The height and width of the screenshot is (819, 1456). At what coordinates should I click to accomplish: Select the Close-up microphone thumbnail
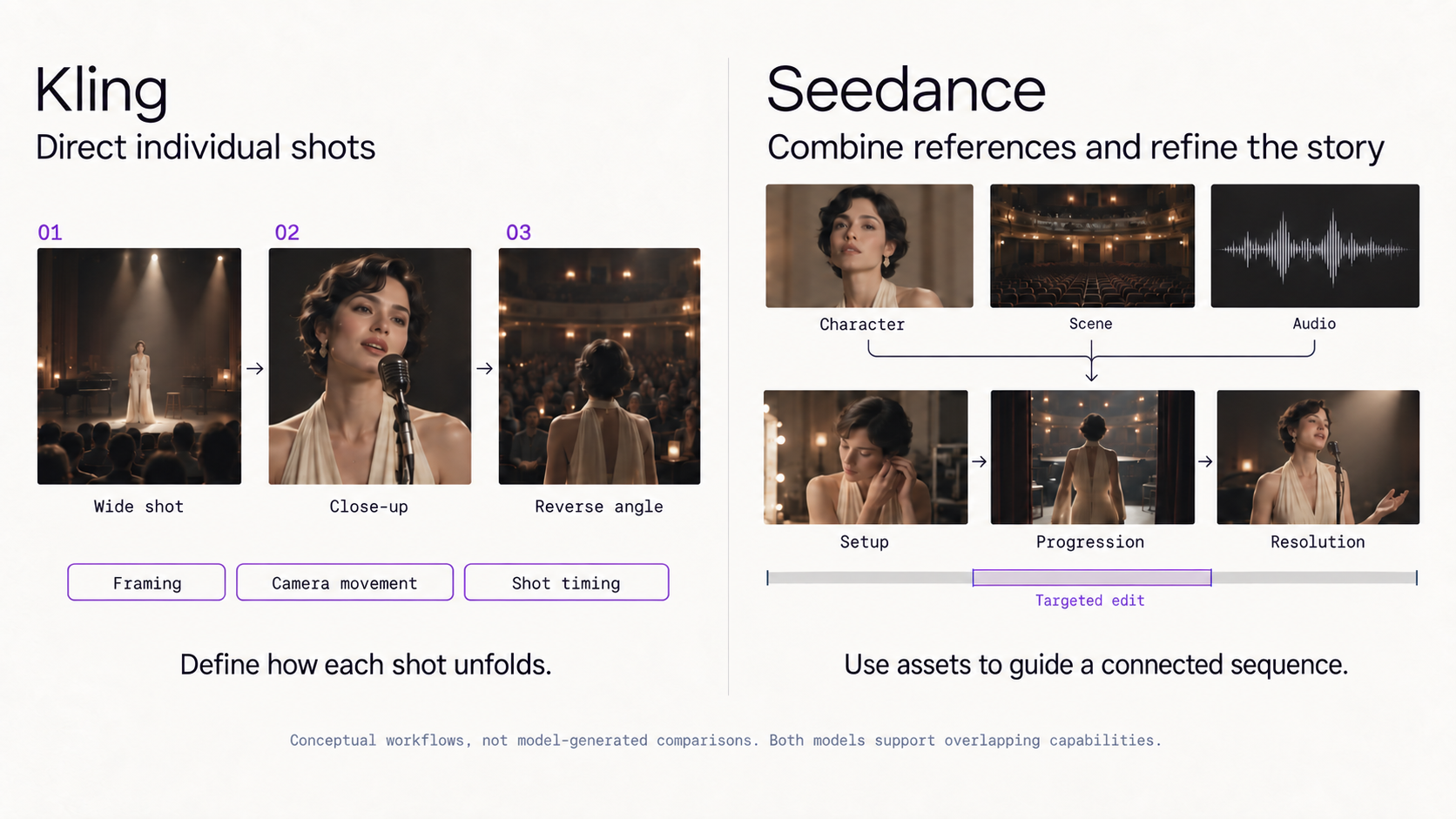point(370,366)
